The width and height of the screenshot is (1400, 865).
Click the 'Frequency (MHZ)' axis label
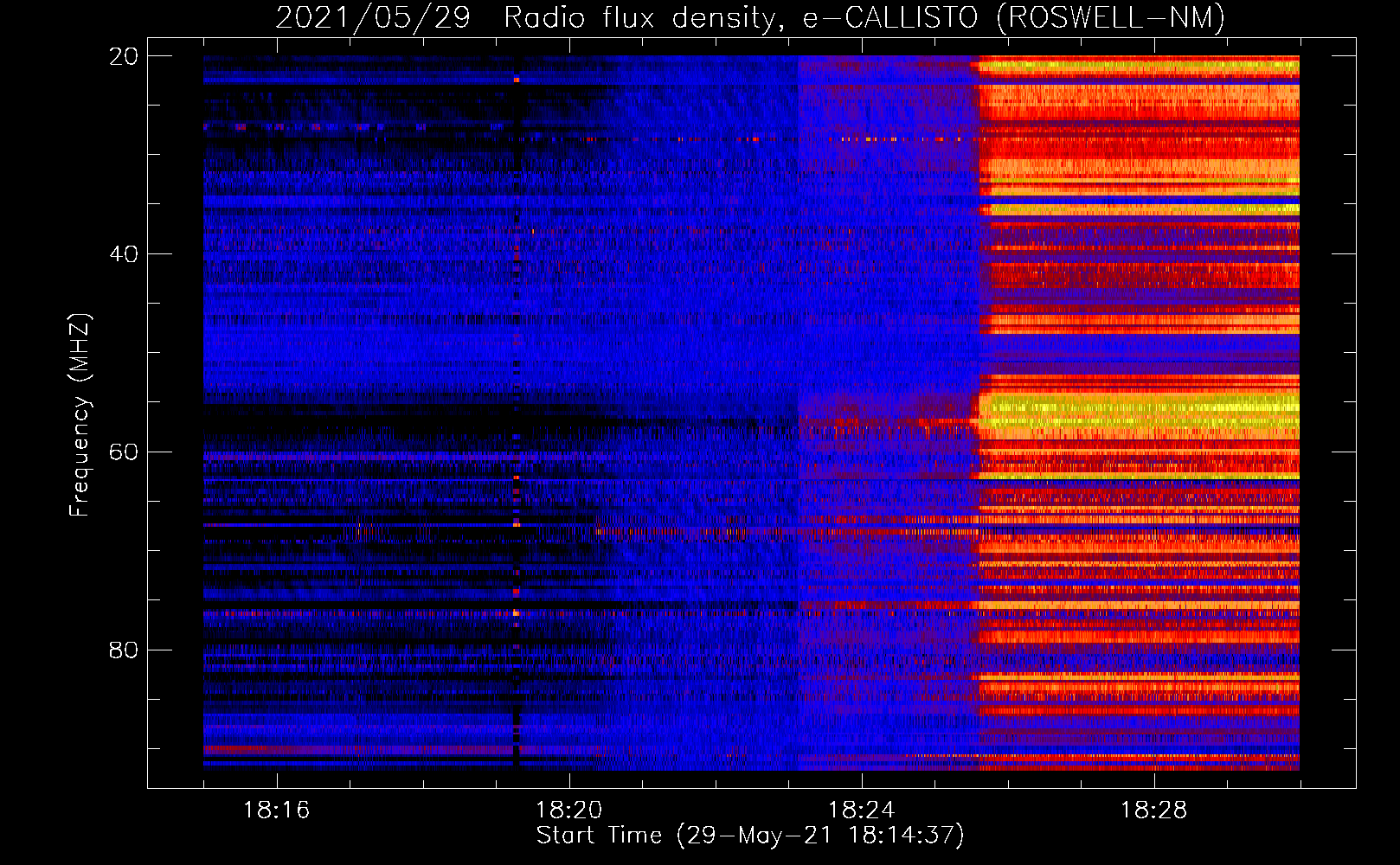[x=80, y=415]
